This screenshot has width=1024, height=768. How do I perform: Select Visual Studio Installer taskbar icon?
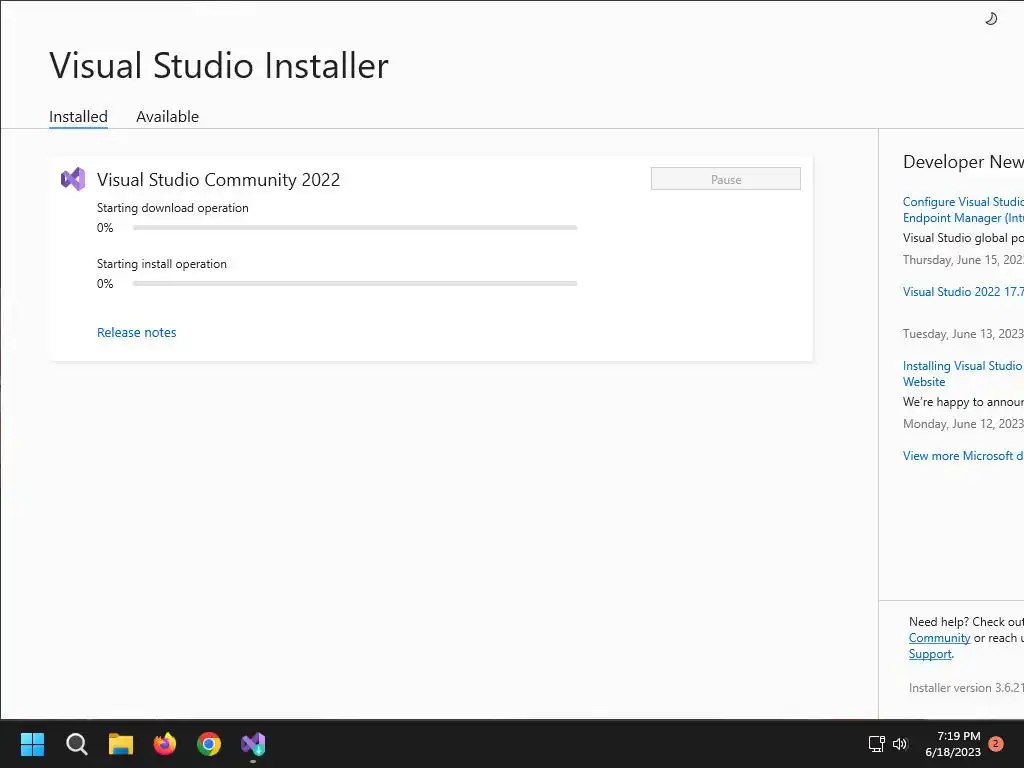click(x=253, y=744)
